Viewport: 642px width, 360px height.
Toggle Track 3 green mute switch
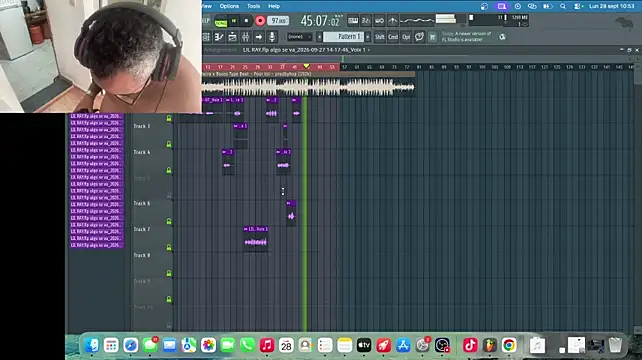click(x=169, y=144)
